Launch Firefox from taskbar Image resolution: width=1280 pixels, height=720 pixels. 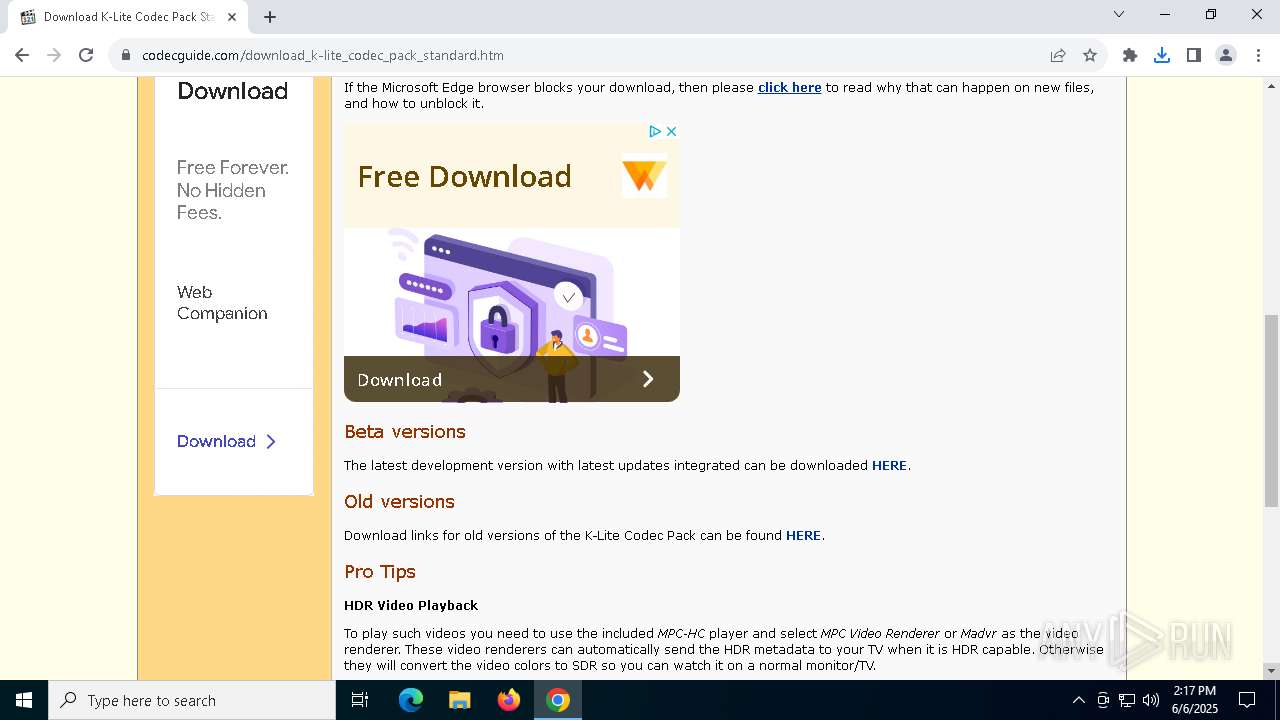pyautogui.click(x=509, y=700)
